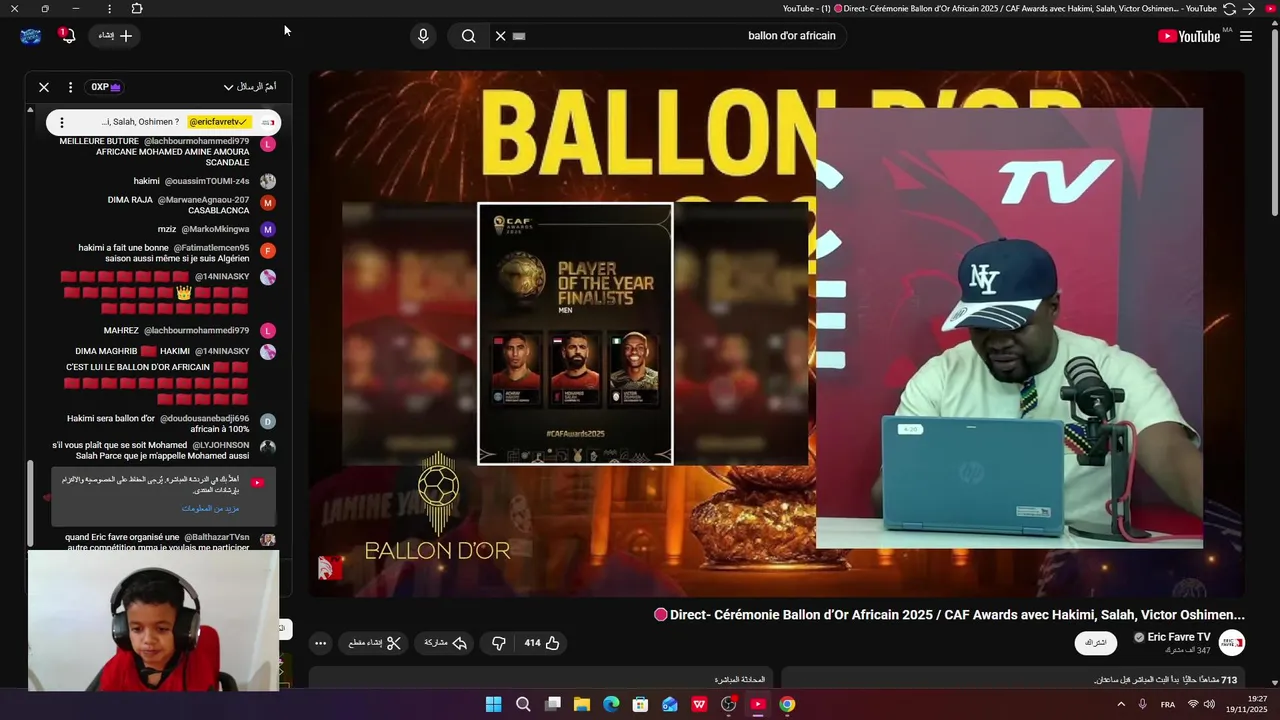
Task: Open the Eric Favre TV channel name
Action: [x=1179, y=637]
